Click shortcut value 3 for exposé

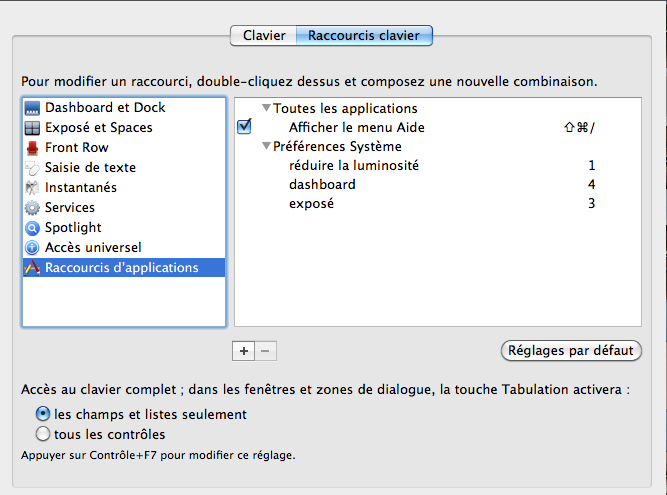[592, 203]
